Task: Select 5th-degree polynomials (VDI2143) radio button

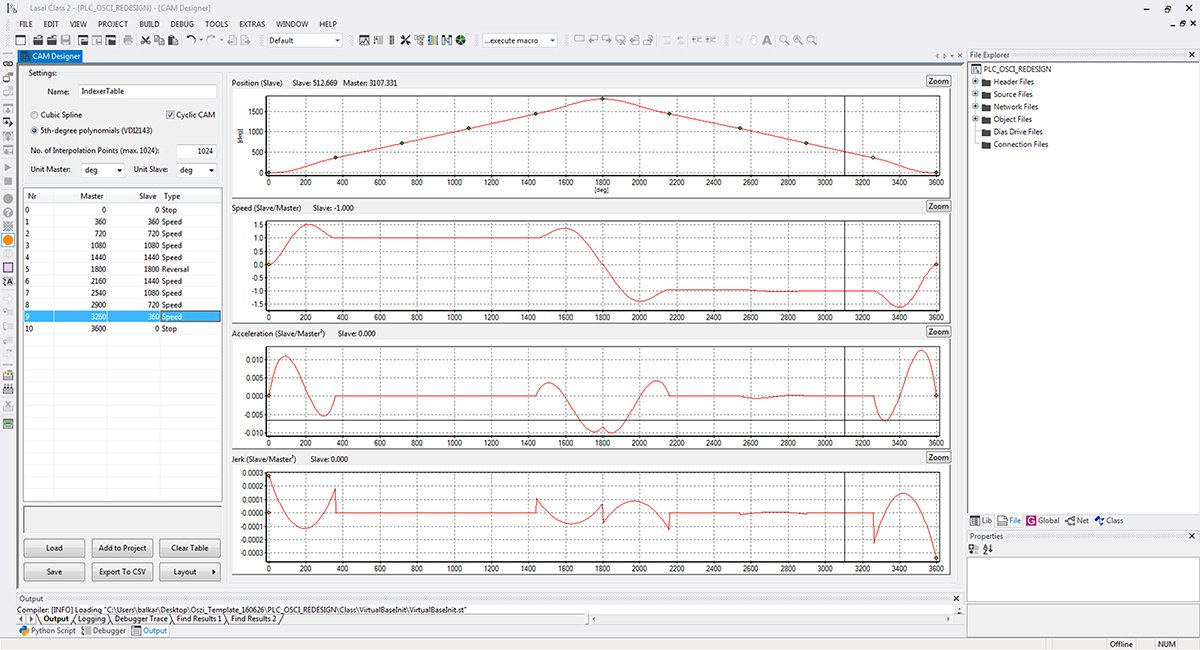Action: 35,130
